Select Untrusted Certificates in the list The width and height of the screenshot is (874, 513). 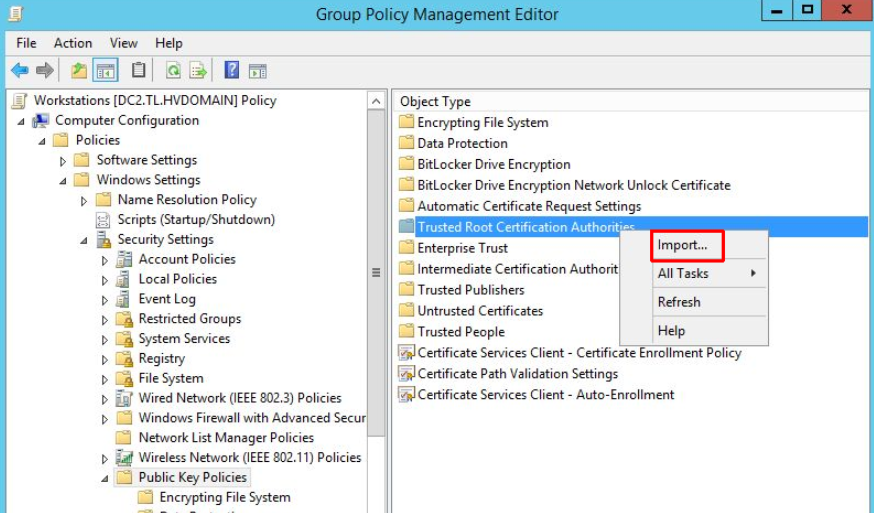click(480, 311)
